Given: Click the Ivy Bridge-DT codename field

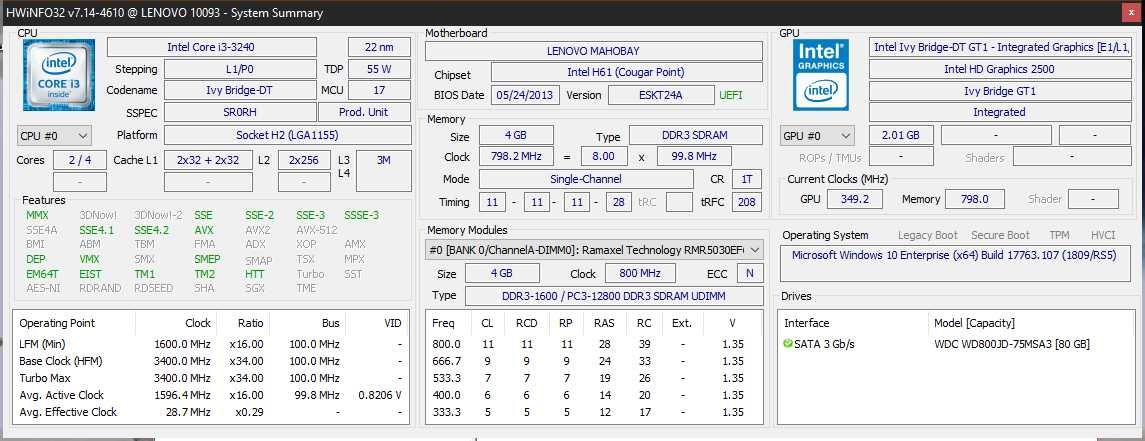Looking at the screenshot, I should click(240, 91).
